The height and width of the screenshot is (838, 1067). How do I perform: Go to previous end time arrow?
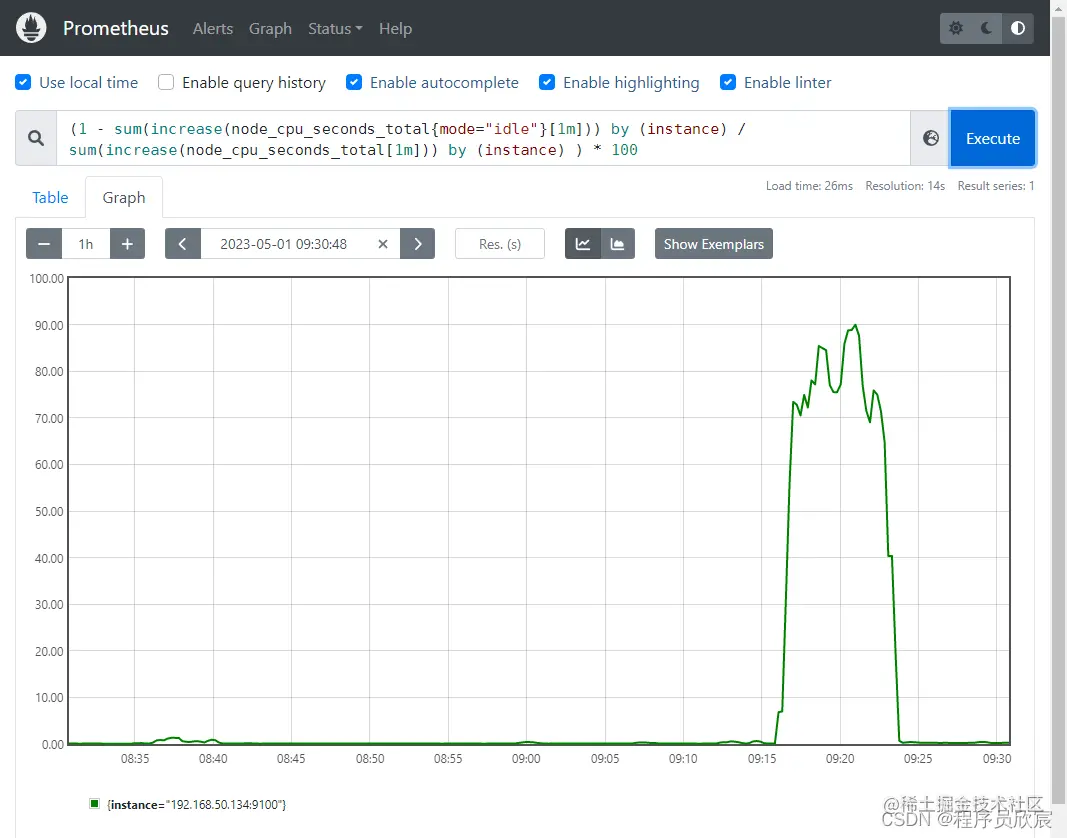[182, 244]
